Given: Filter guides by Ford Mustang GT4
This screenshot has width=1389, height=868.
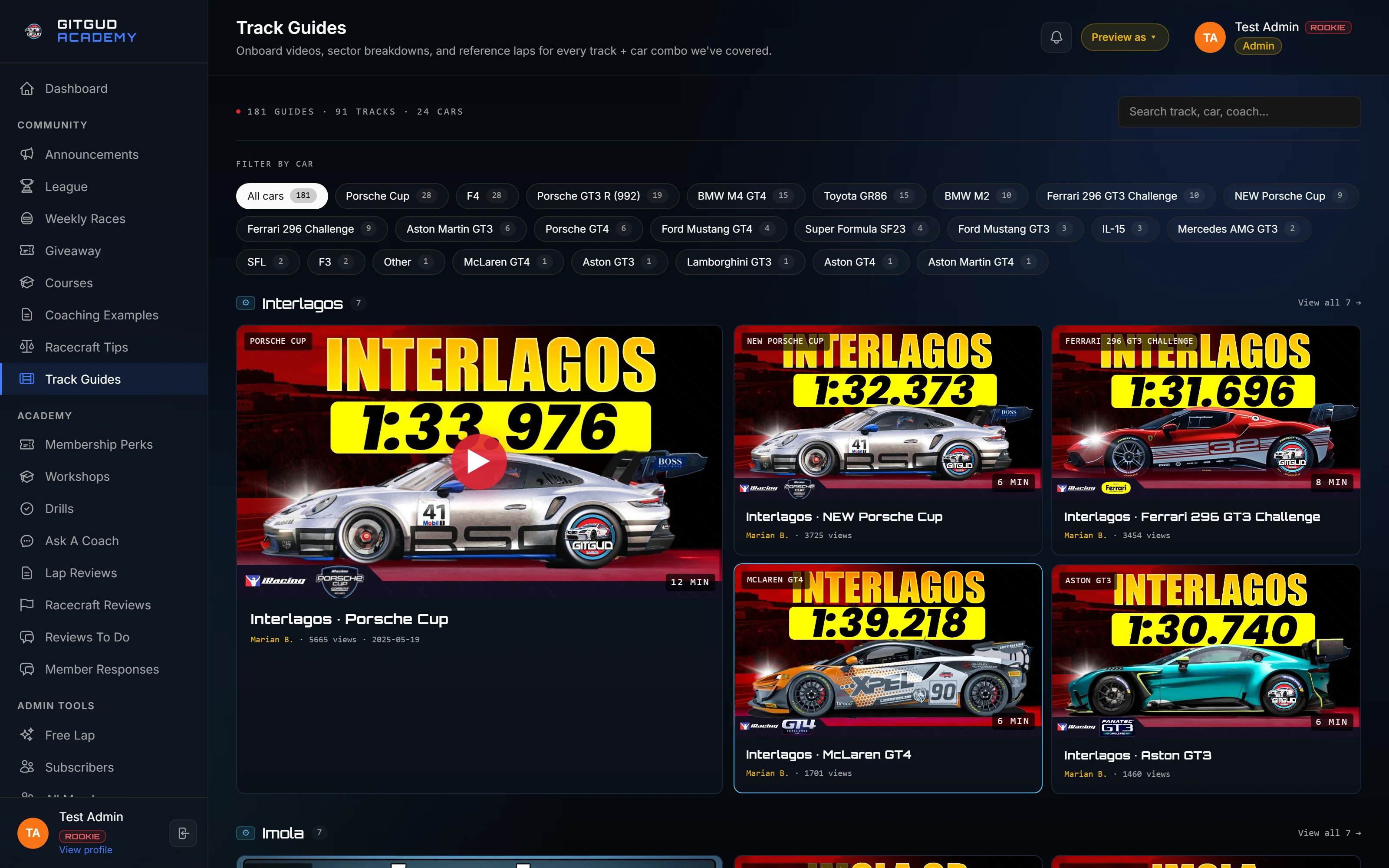Looking at the screenshot, I should pyautogui.click(x=719, y=228).
